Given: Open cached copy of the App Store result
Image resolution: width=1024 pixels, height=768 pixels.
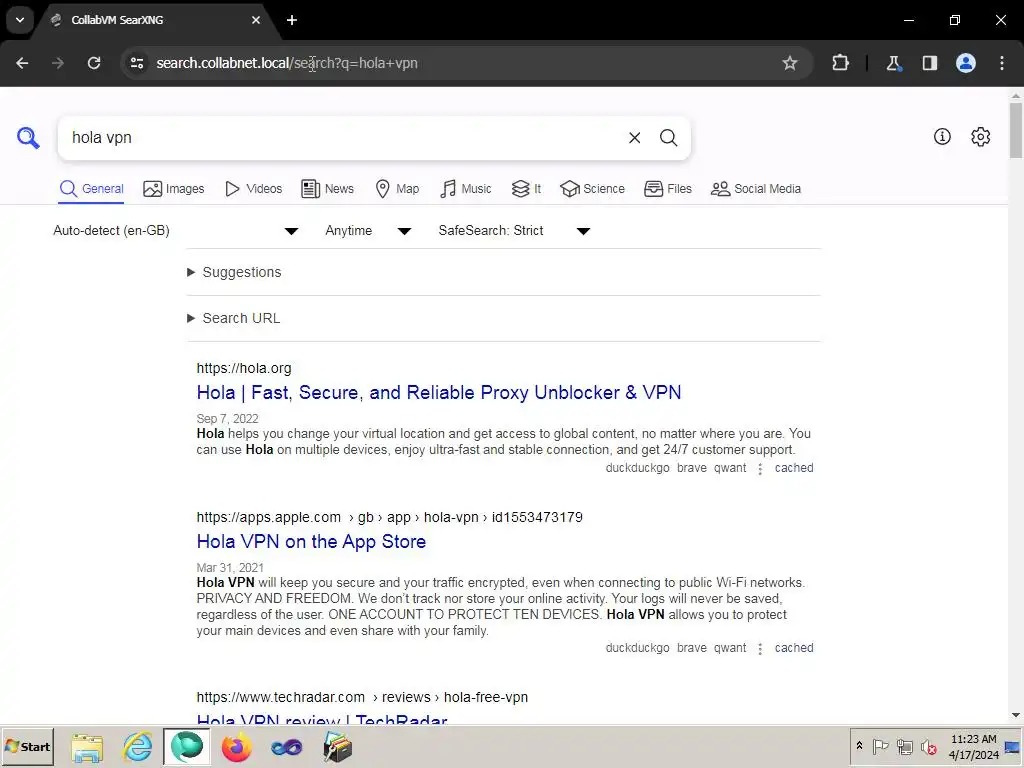Looking at the screenshot, I should coord(793,648).
